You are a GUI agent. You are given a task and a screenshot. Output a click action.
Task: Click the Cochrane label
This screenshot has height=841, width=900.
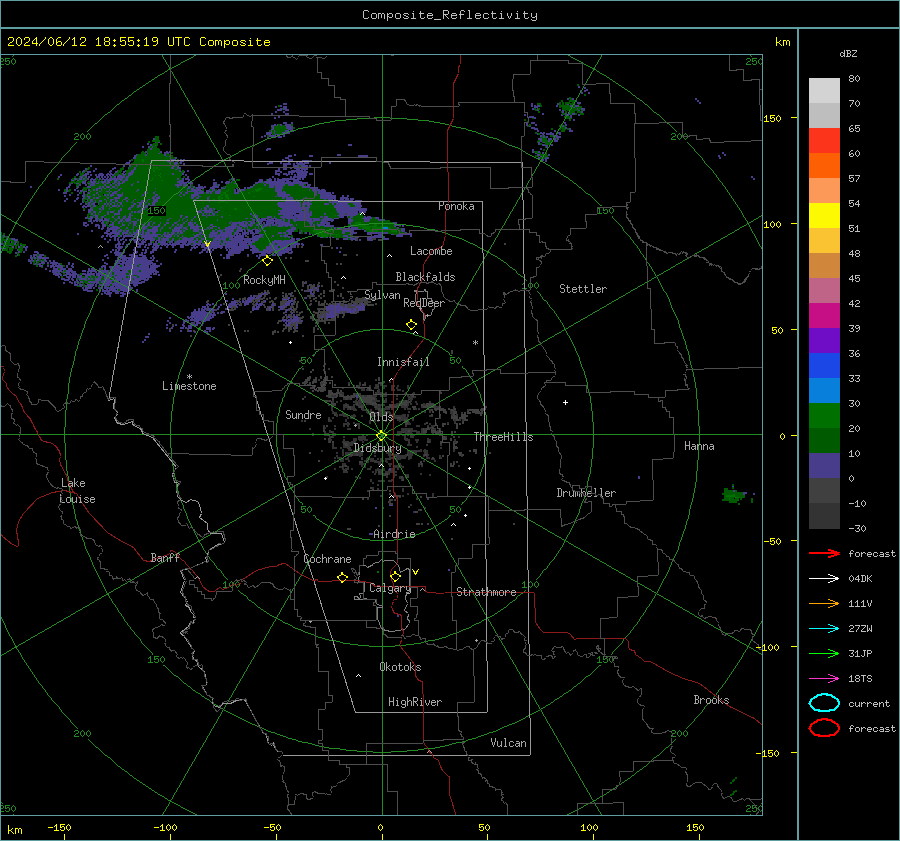(x=327, y=559)
